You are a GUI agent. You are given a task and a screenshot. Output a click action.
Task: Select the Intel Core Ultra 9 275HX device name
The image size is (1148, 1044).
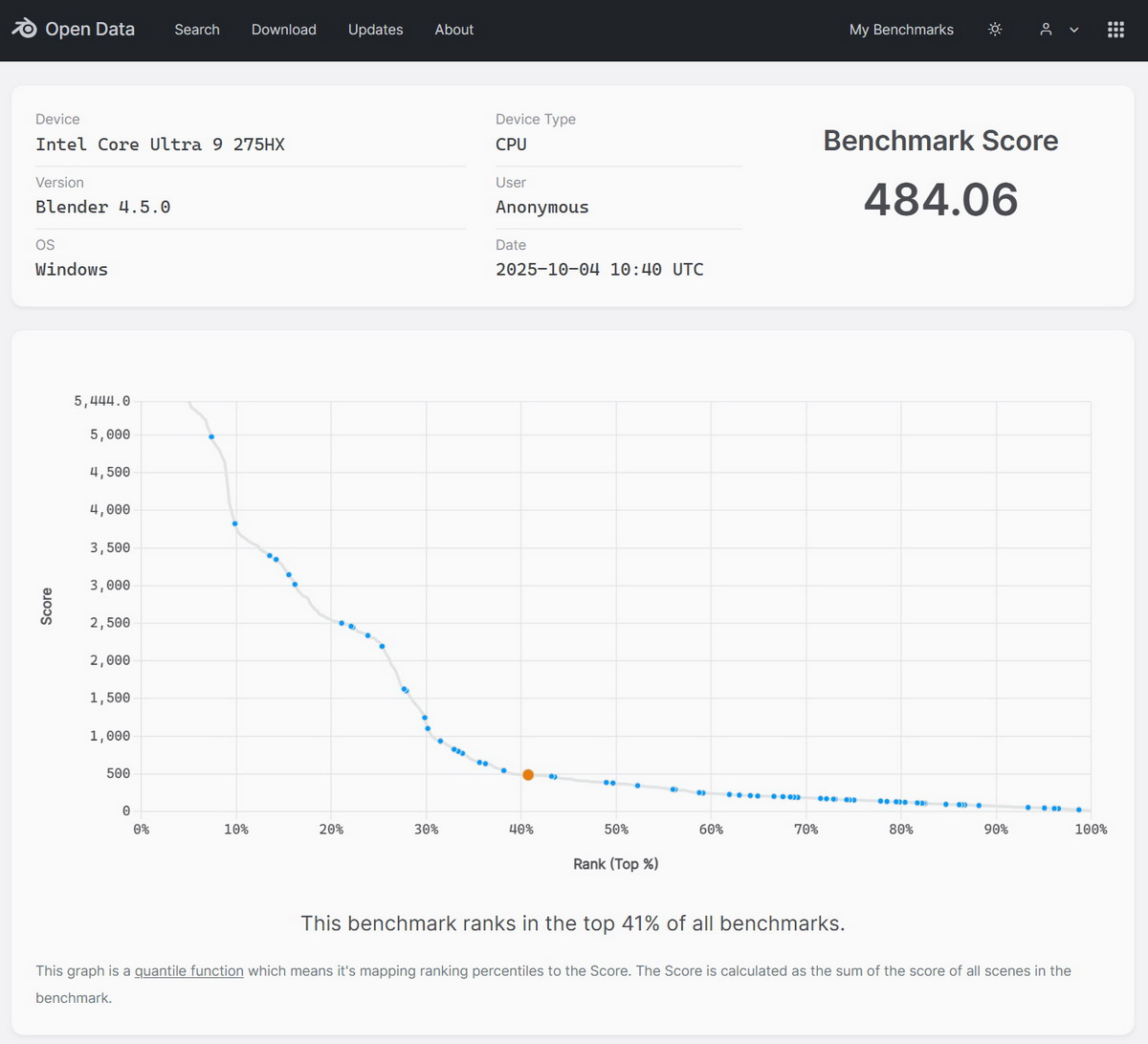[160, 144]
